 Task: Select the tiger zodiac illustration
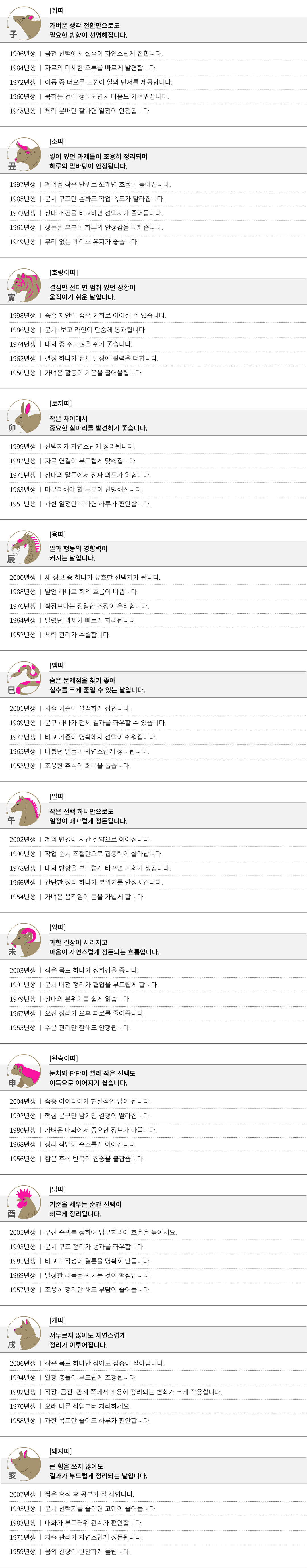(x=24, y=285)
